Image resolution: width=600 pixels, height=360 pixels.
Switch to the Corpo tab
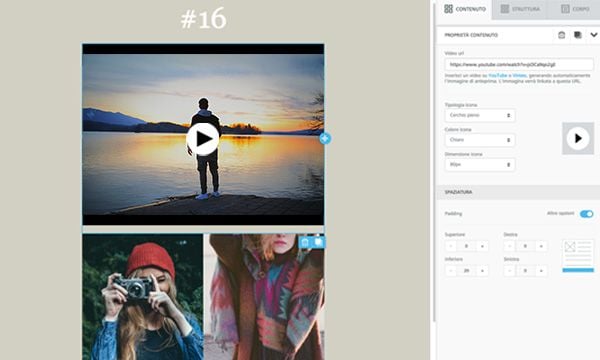(574, 9)
